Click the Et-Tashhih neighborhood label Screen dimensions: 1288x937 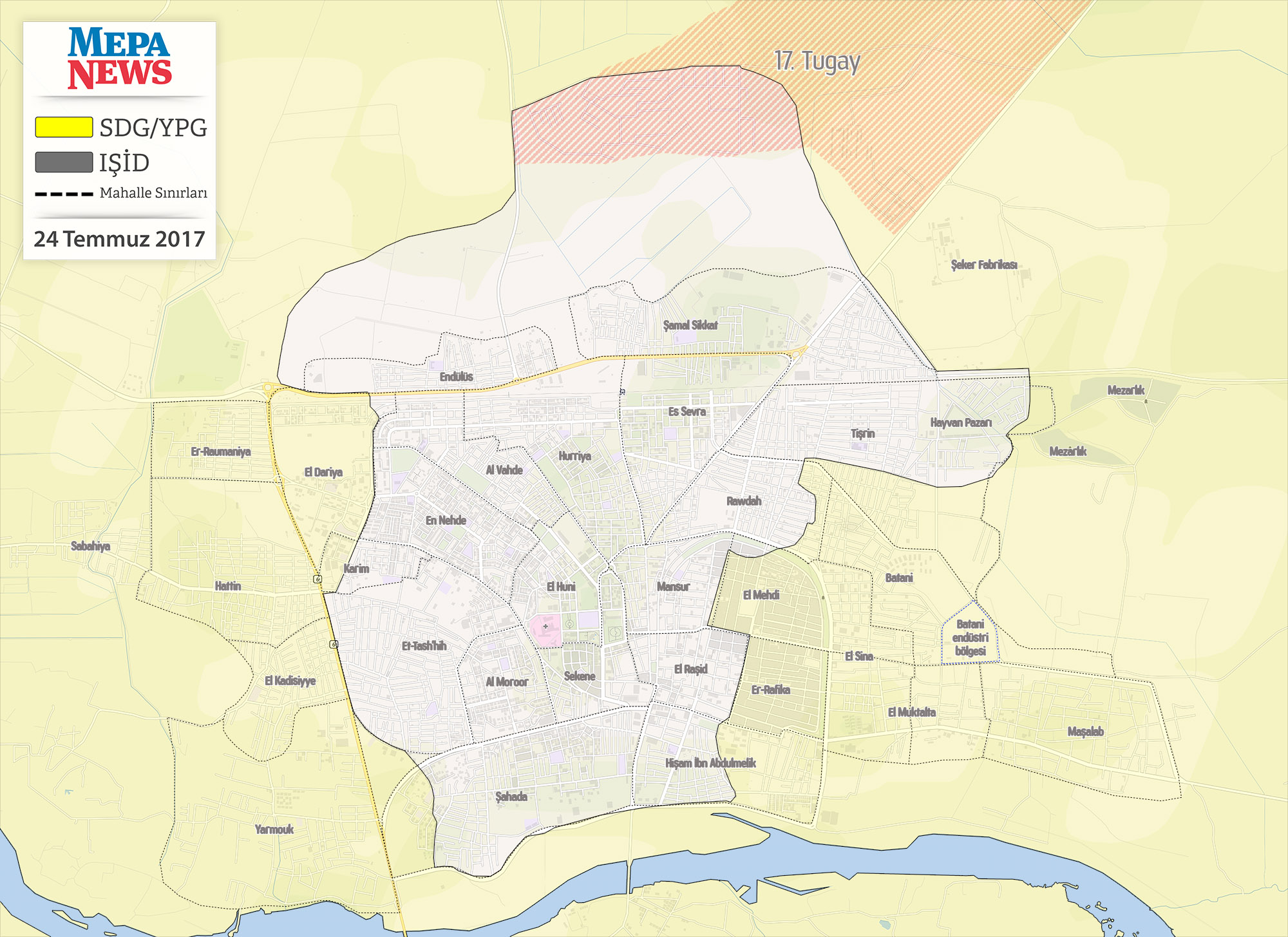pos(423,646)
